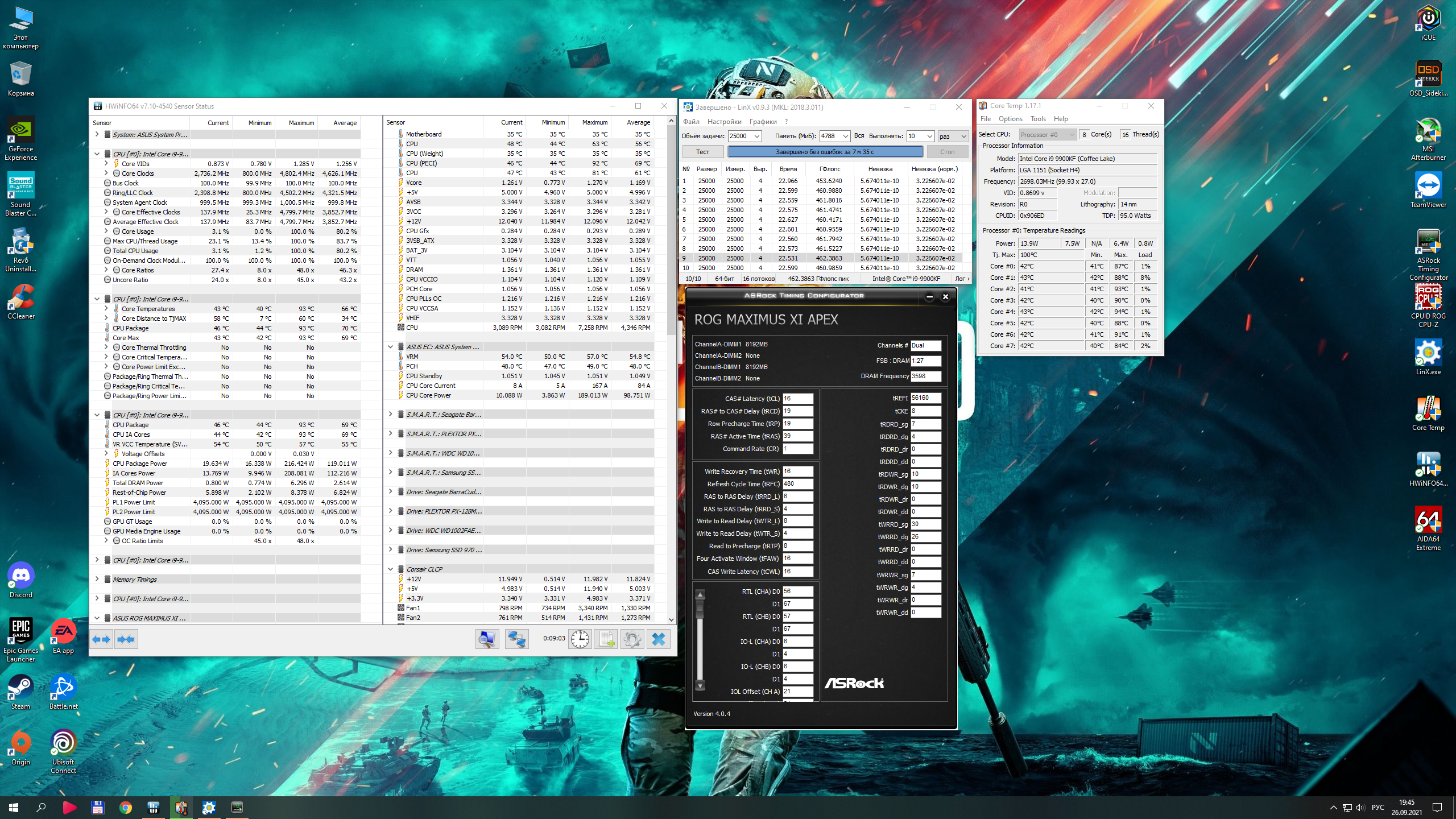The width and height of the screenshot is (1456, 819).
Task: Click the HWiNFO network computers icon
Action: 516,639
